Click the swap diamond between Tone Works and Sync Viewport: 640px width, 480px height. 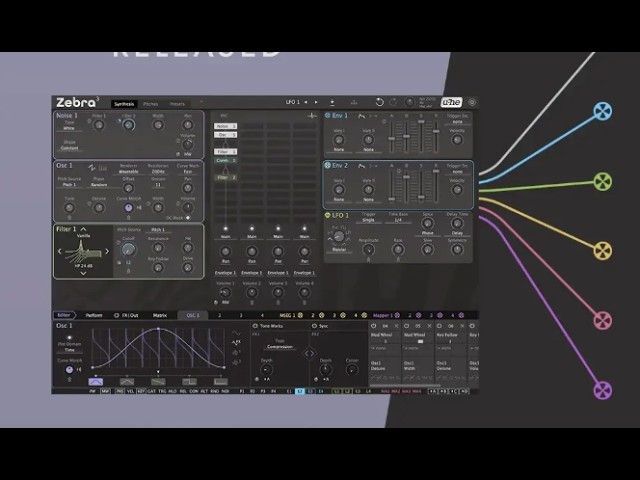click(309, 353)
